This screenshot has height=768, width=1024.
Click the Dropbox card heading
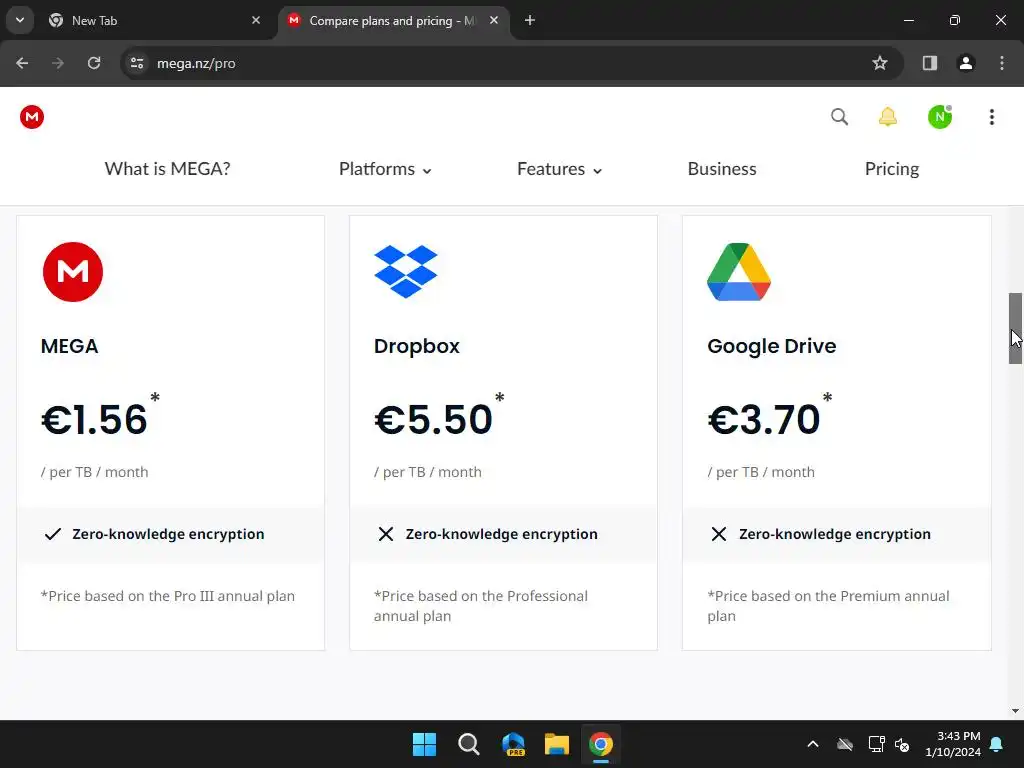pos(417,345)
